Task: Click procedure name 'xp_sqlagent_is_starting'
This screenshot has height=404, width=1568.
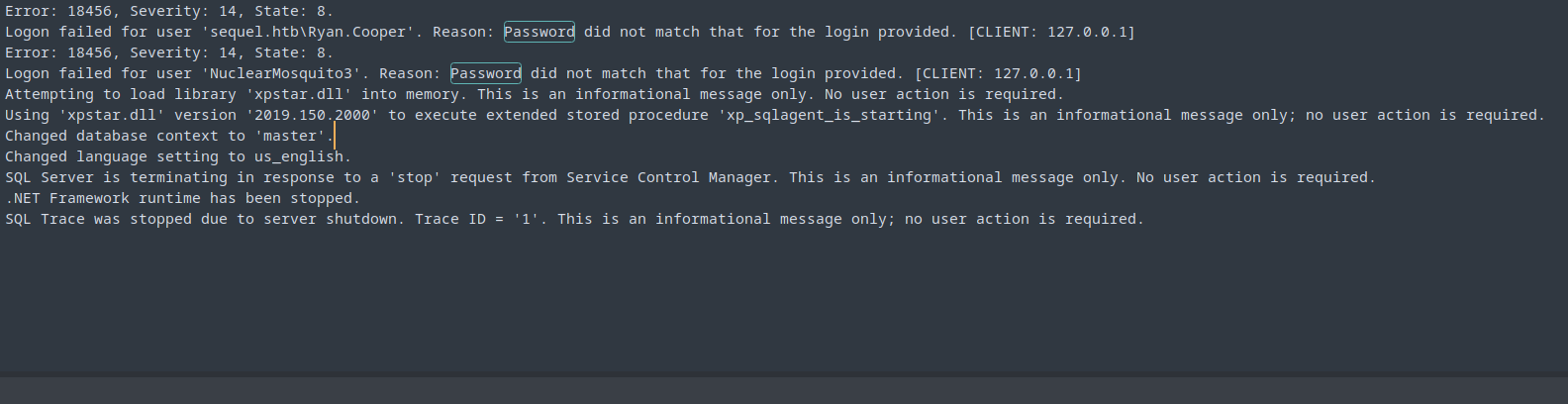Action: click(830, 115)
